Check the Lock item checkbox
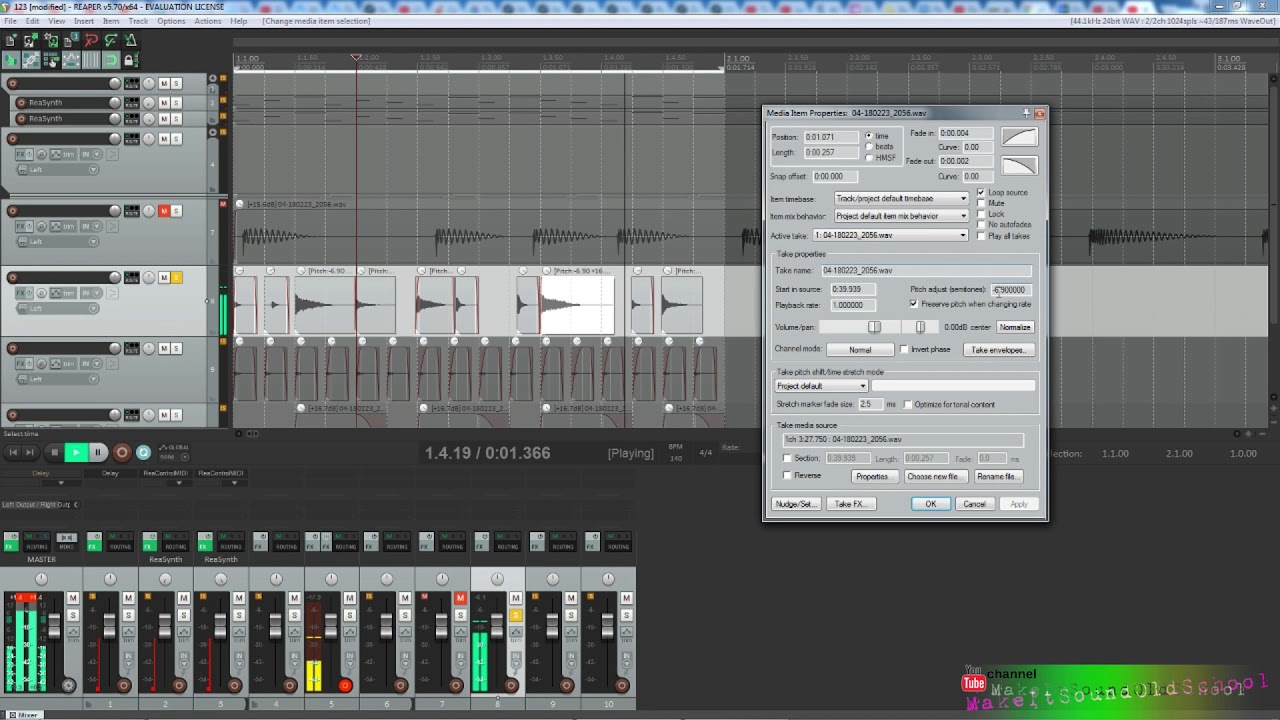 (x=981, y=214)
